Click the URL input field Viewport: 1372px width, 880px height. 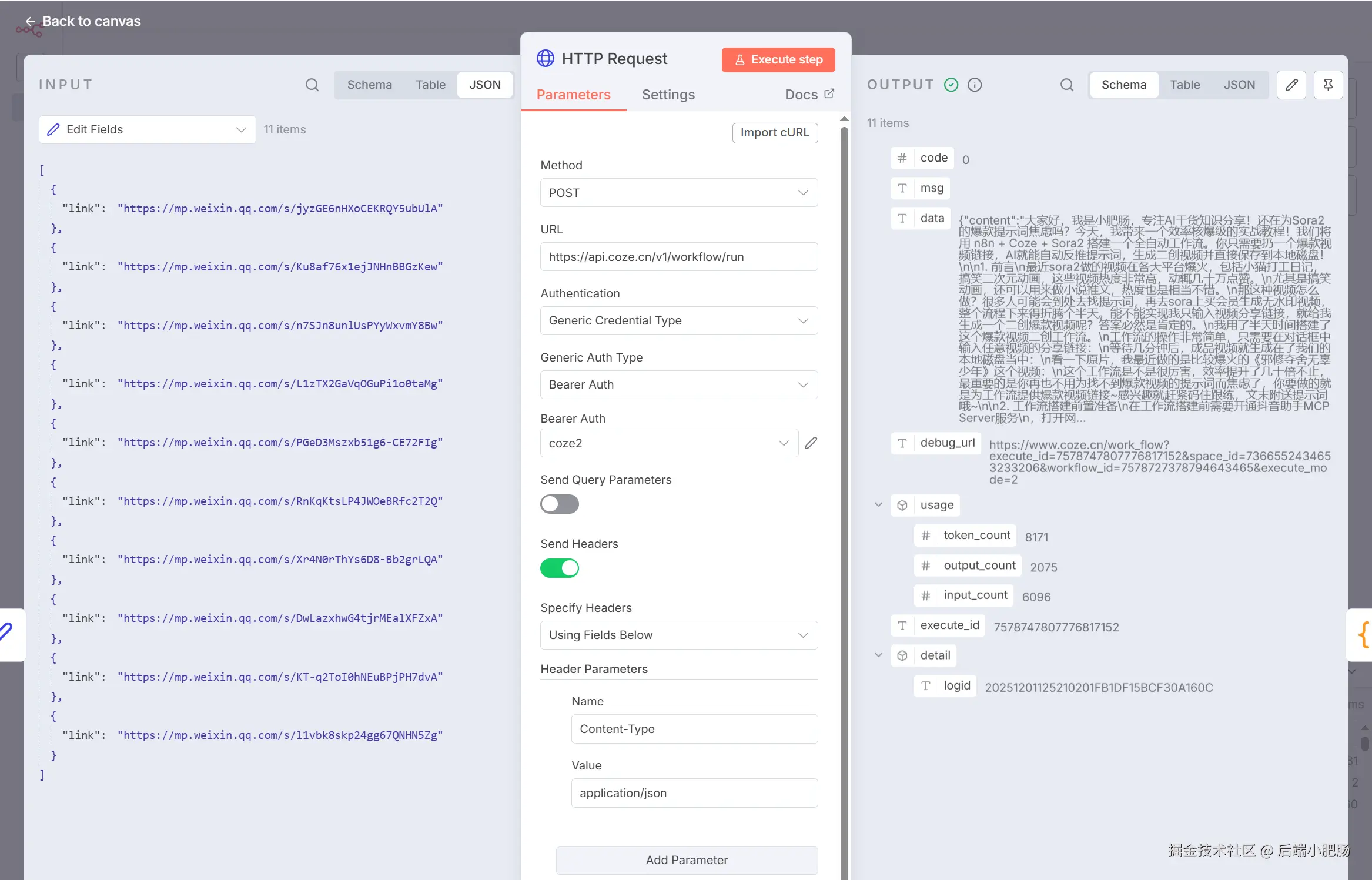tap(678, 257)
